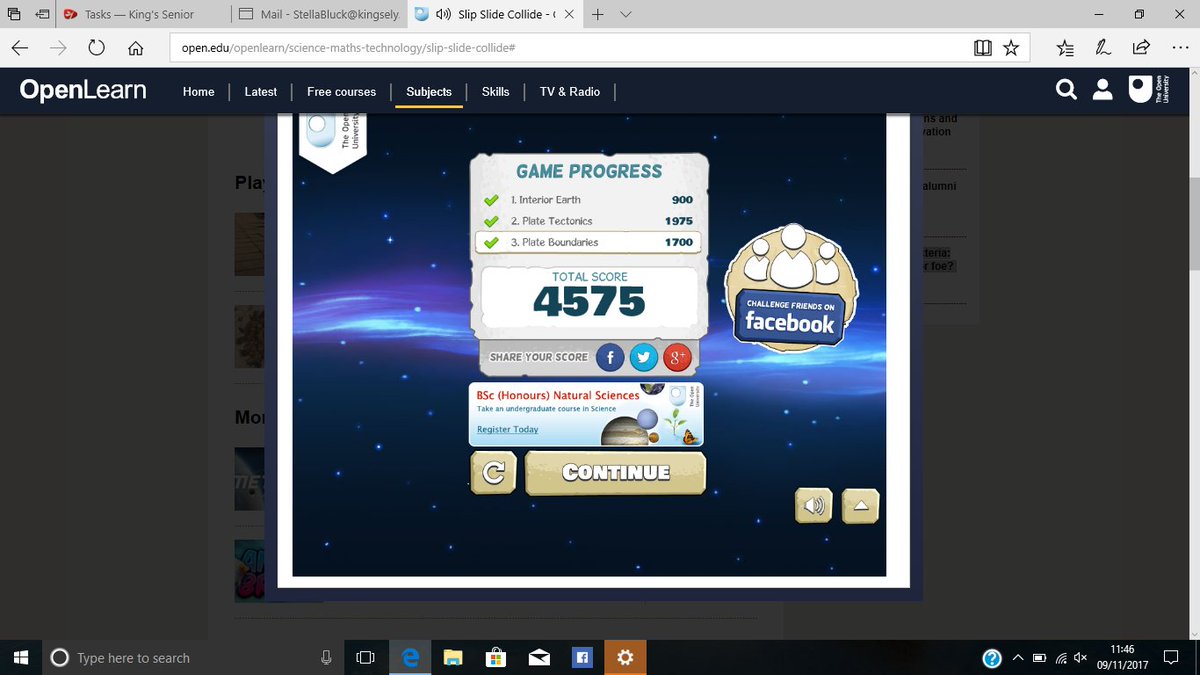This screenshot has width=1200, height=675.
Task: Select the Slip Slide Collide tab
Action: (495, 15)
